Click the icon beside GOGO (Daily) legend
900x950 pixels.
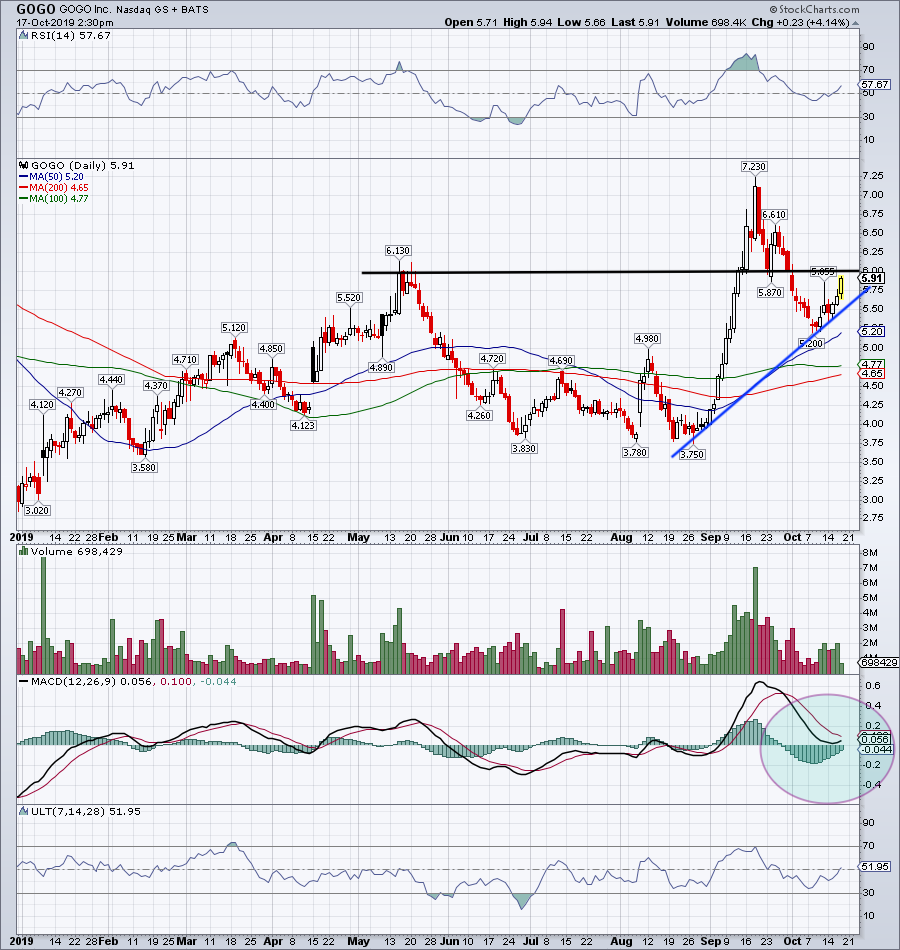(24, 165)
